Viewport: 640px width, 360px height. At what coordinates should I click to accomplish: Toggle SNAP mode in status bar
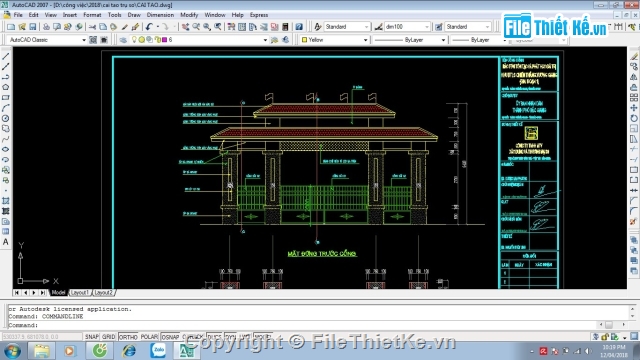click(92, 337)
